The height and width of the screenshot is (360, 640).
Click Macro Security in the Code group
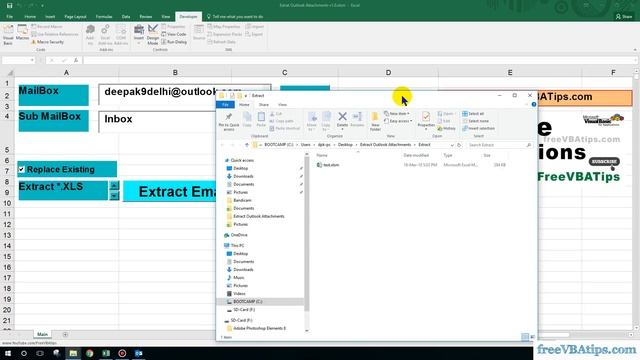[47, 42]
